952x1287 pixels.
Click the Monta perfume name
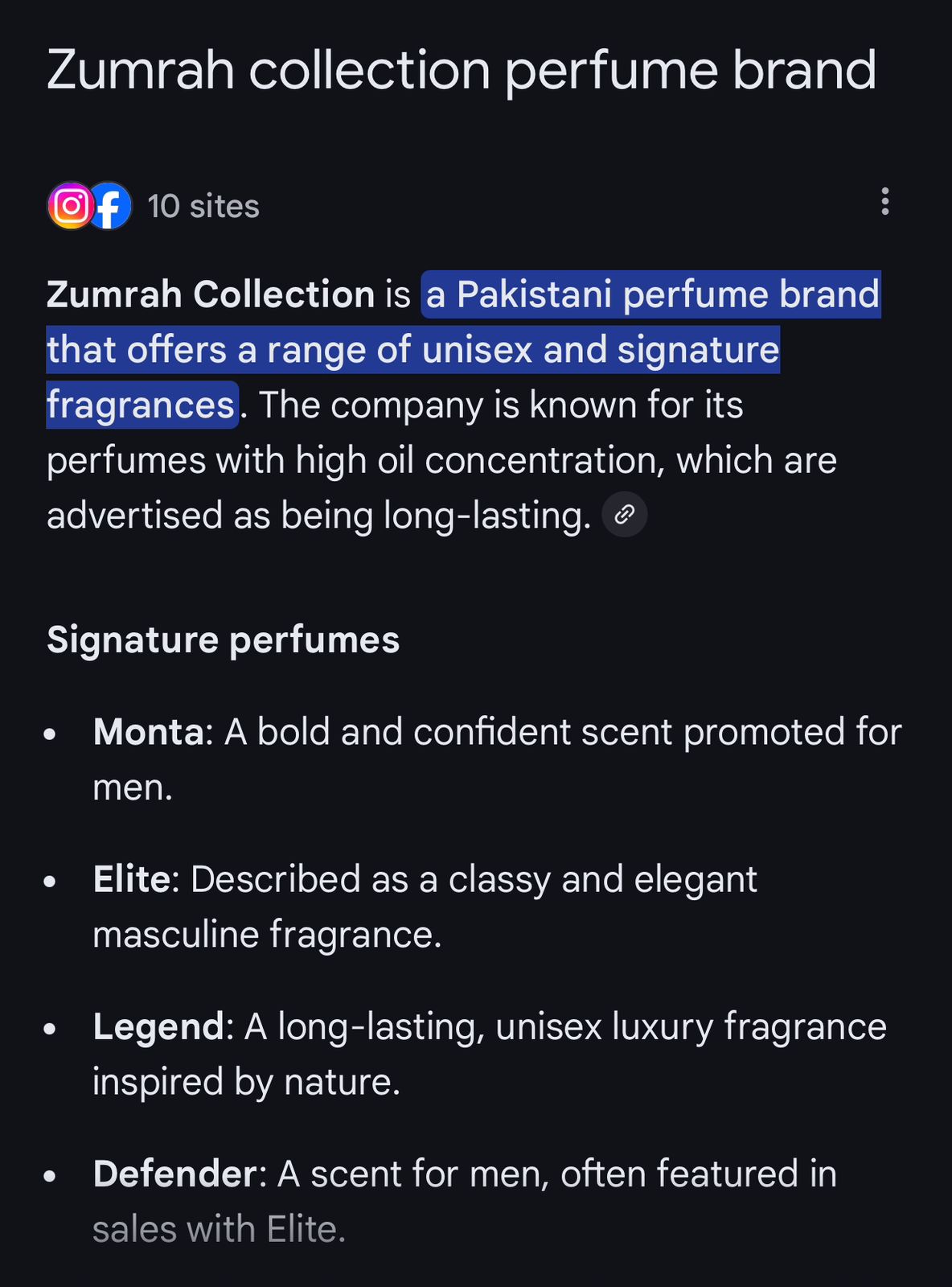148,732
